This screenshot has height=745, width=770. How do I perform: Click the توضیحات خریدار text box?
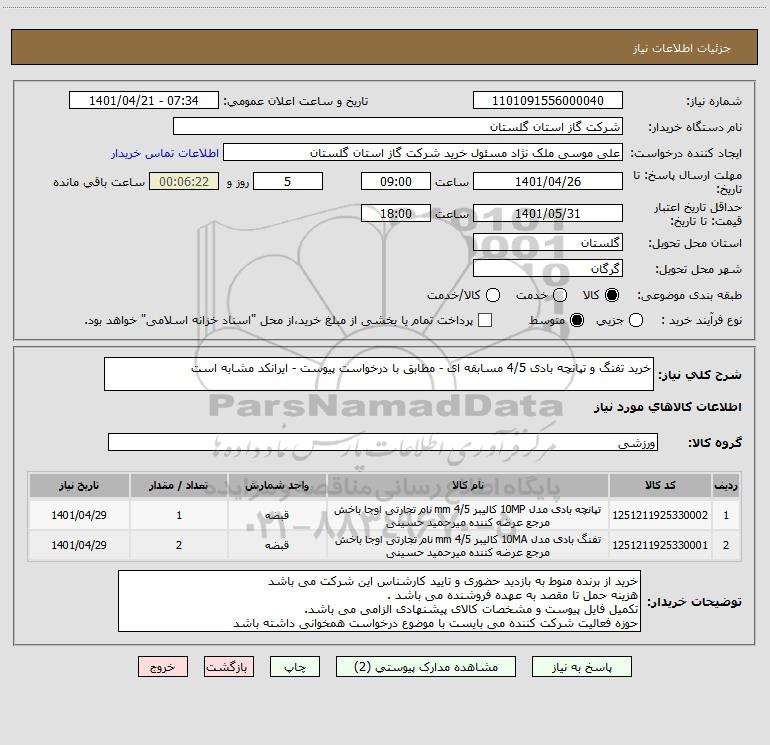(380, 601)
